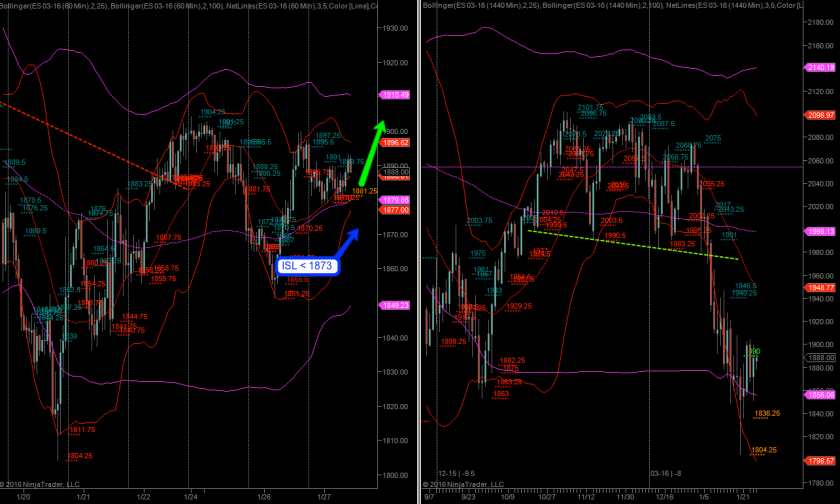Click the 12/16 date label

click(x=665, y=497)
